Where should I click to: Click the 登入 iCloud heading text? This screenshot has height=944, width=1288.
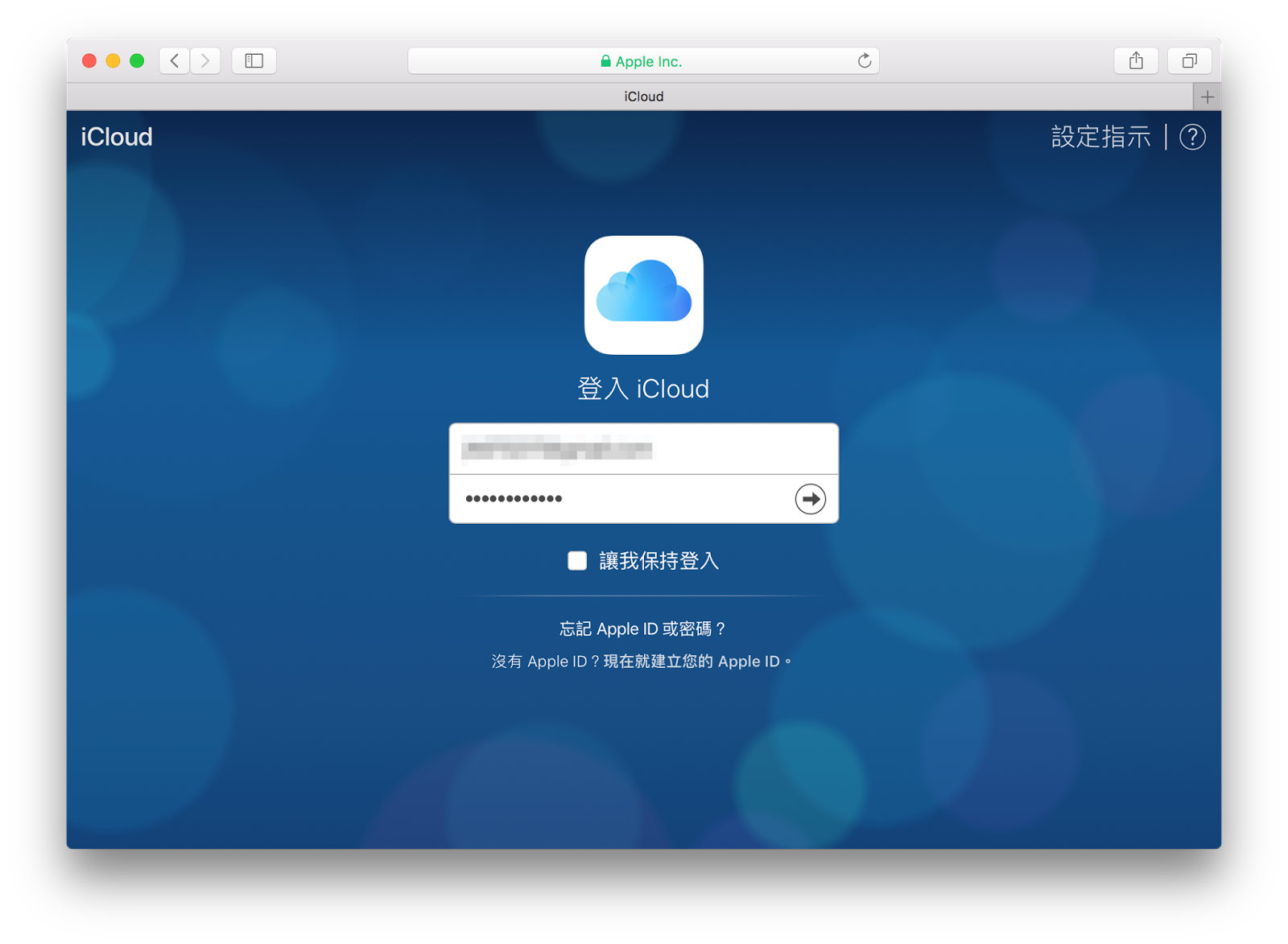coord(643,389)
